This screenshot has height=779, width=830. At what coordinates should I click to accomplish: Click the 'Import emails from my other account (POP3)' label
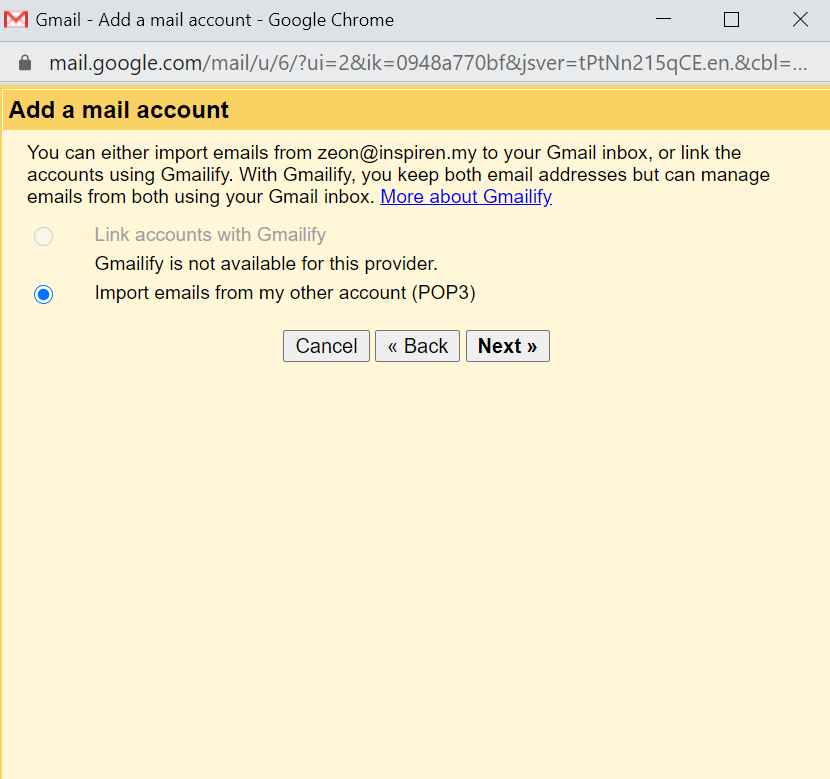pyautogui.click(x=285, y=293)
